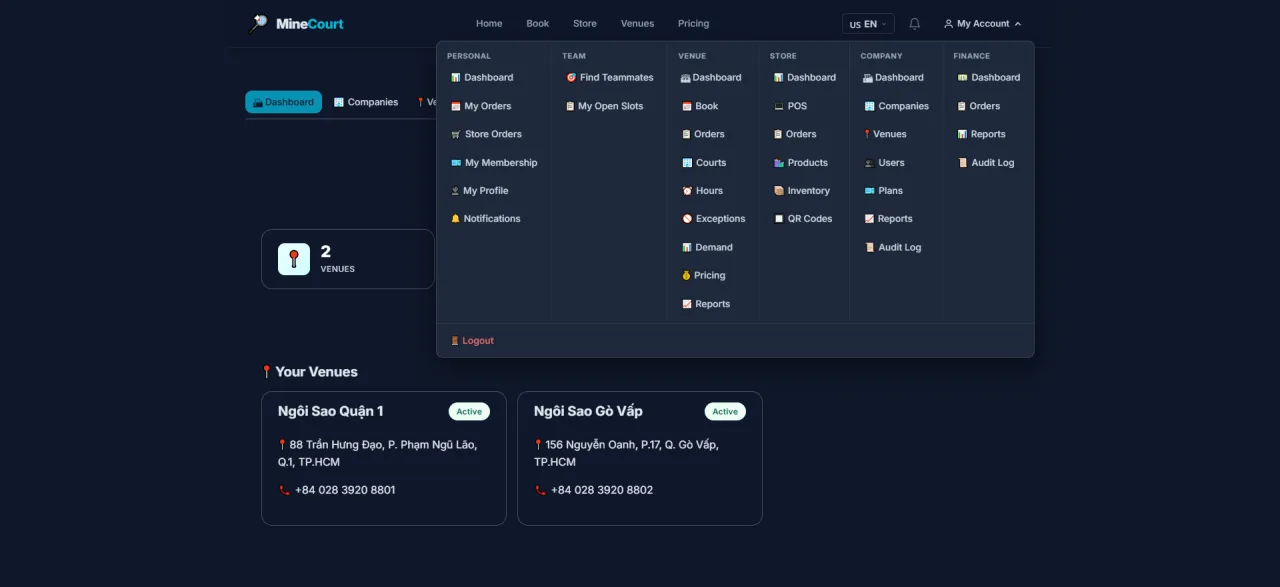Click the venue pin icon tile

pos(294,259)
